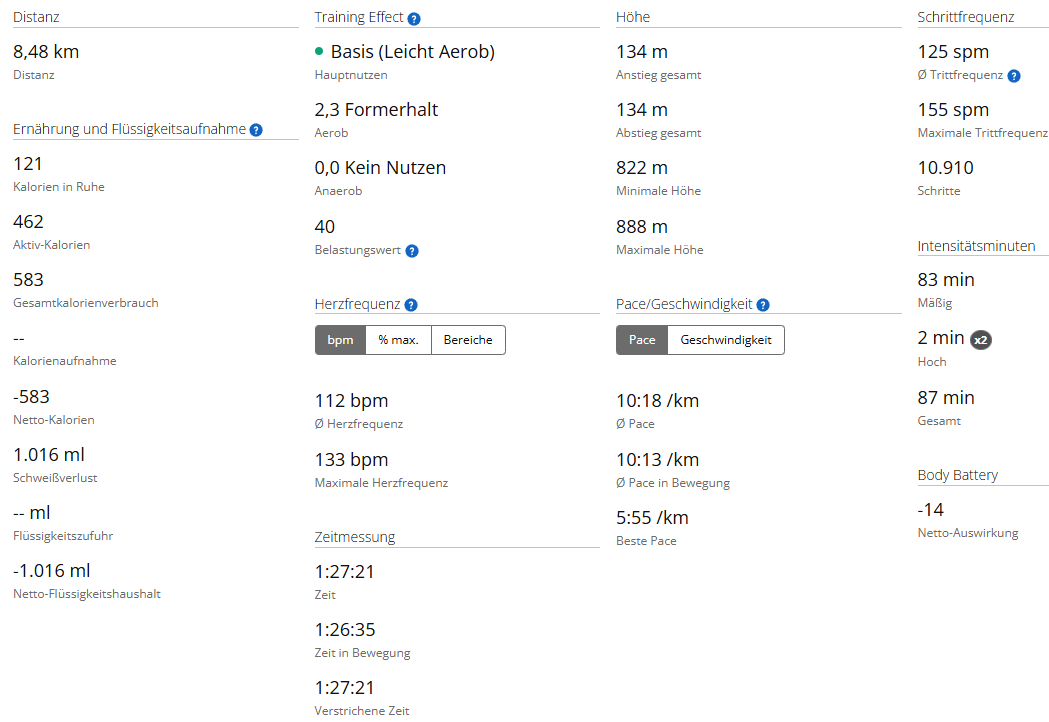1049x722 pixels.
Task: Select the 1:26:35 Zeit in Bewegung value
Action: tap(345, 630)
